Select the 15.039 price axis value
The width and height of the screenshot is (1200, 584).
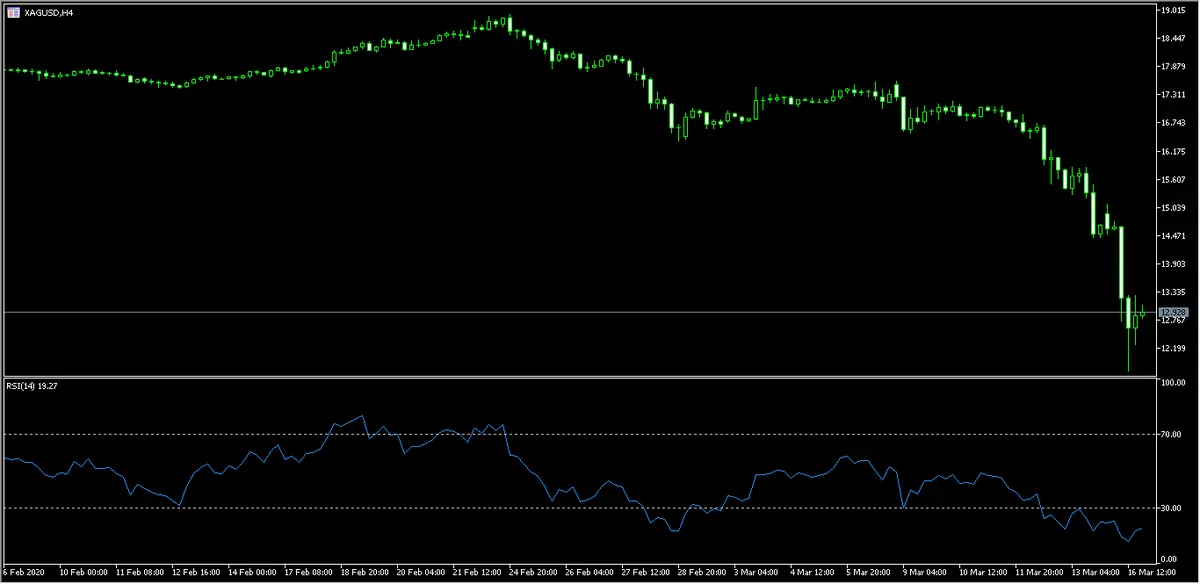[x=1172, y=208]
